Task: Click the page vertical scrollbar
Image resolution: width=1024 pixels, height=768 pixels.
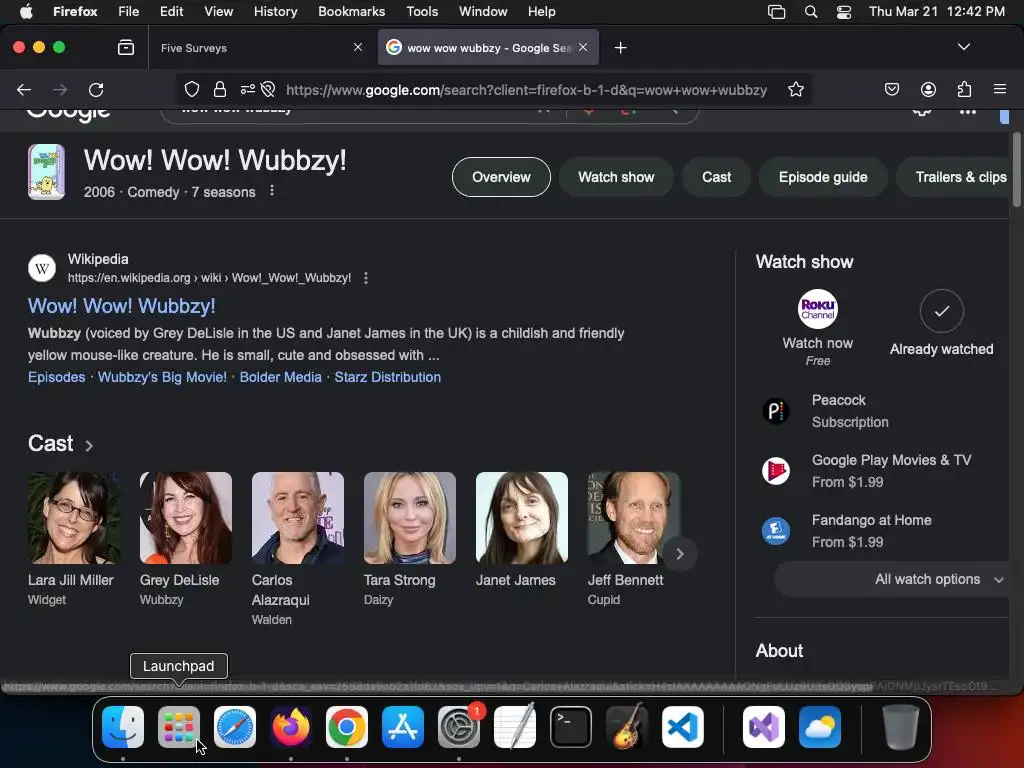Action: point(1016,170)
